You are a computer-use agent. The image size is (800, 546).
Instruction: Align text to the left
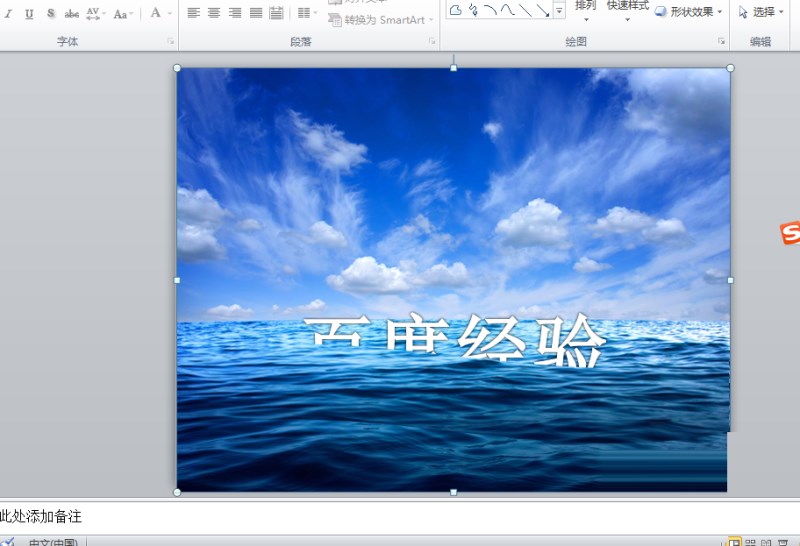[193, 13]
